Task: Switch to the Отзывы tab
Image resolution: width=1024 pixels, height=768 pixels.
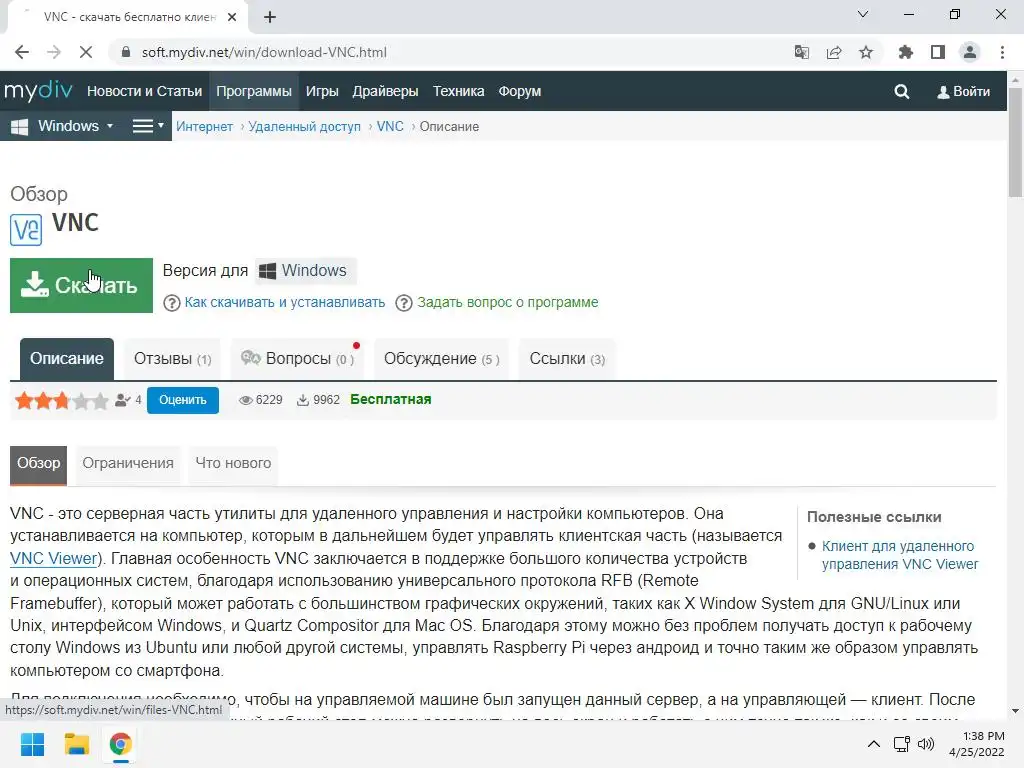Action: click(172, 359)
